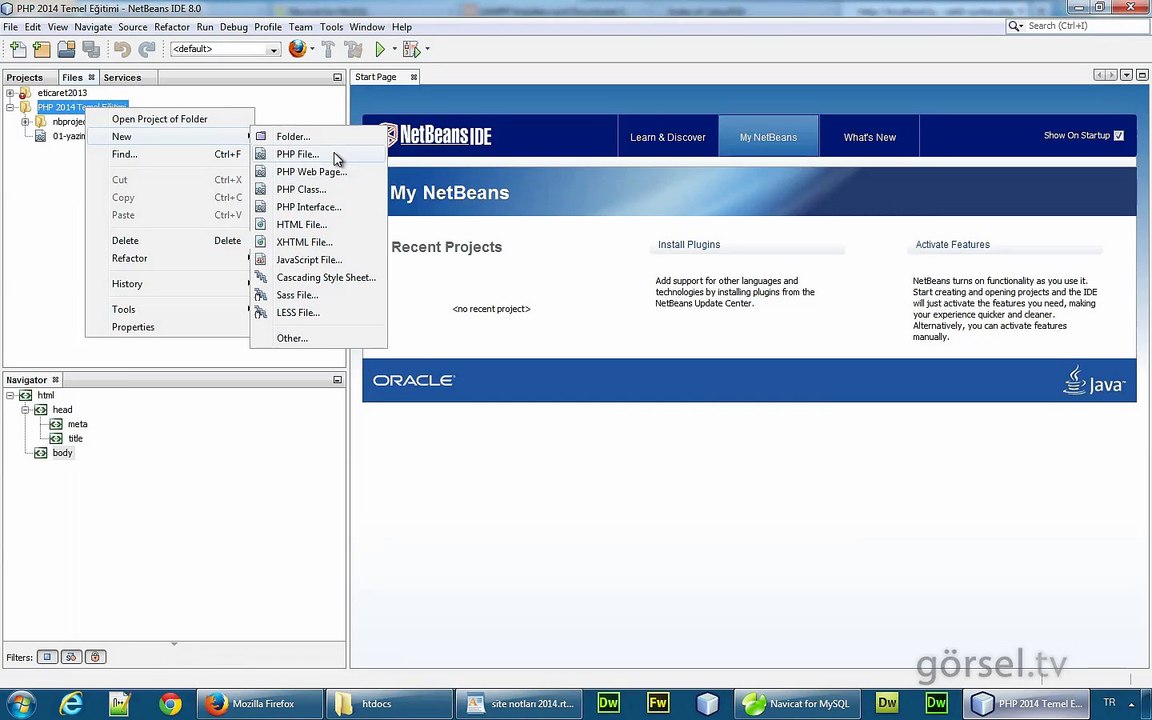This screenshot has height=720, width=1152.
Task: Click the Save All toolbar icon
Action: click(x=91, y=49)
